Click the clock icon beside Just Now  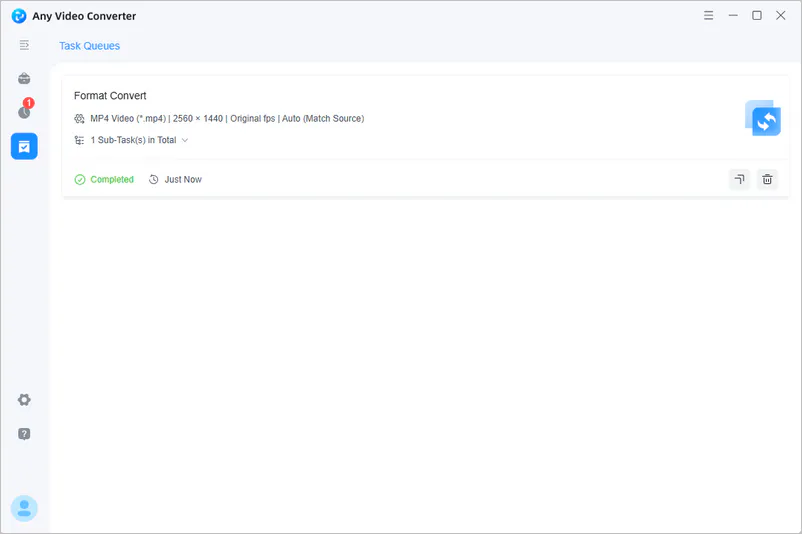[153, 180]
